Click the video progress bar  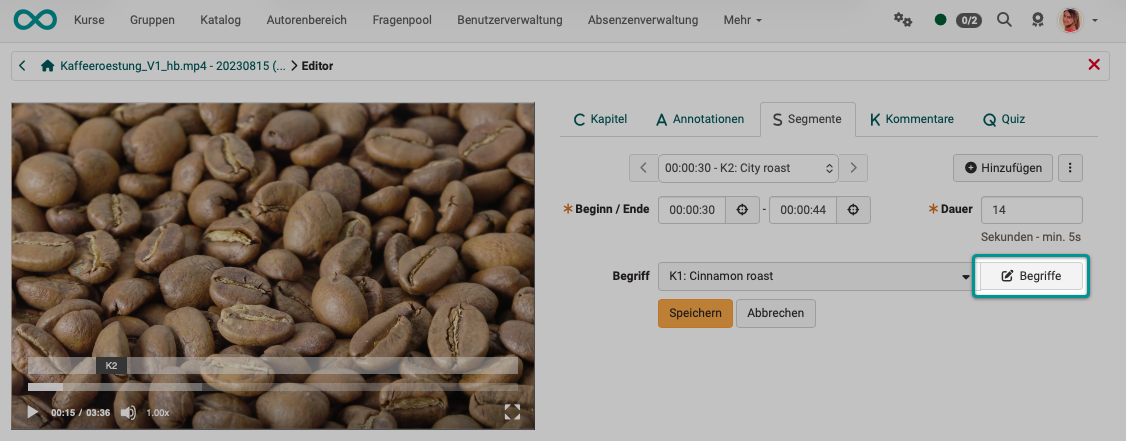(x=273, y=387)
